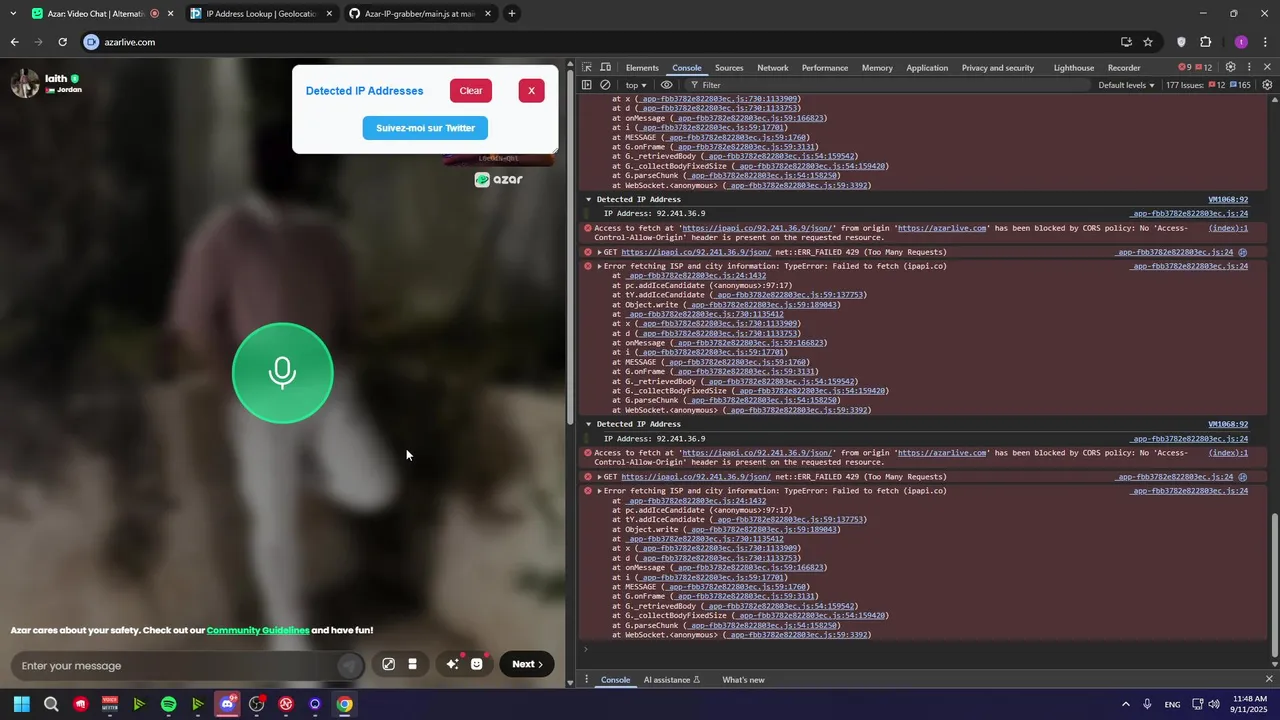The image size is (1280, 720).
Task: Collapse the second Detected IP Address group
Action: [x=588, y=424]
